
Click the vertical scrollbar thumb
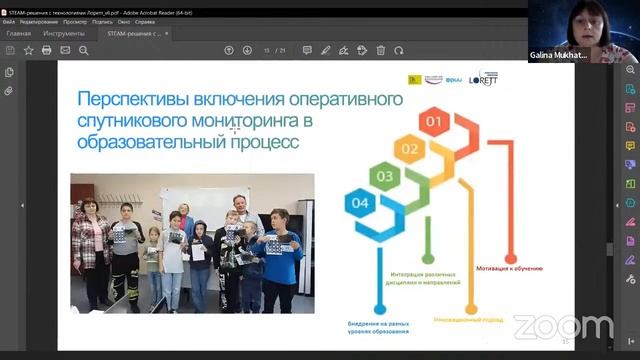click(x=610, y=249)
